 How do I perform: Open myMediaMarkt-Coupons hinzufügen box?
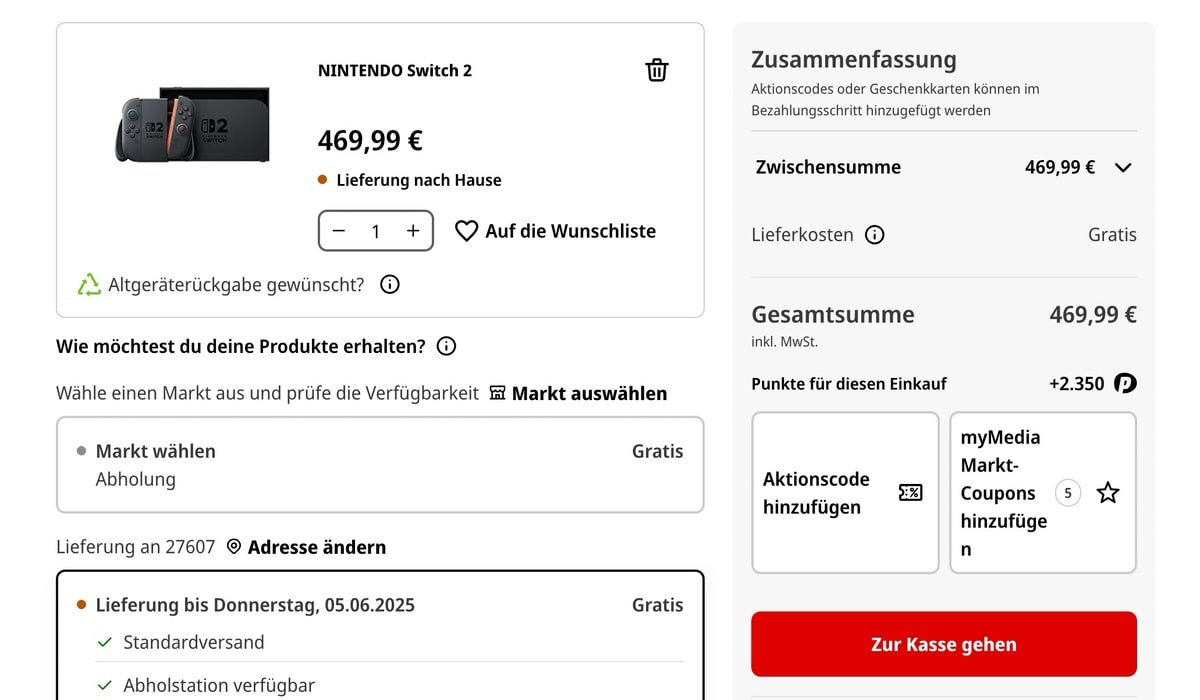1042,493
